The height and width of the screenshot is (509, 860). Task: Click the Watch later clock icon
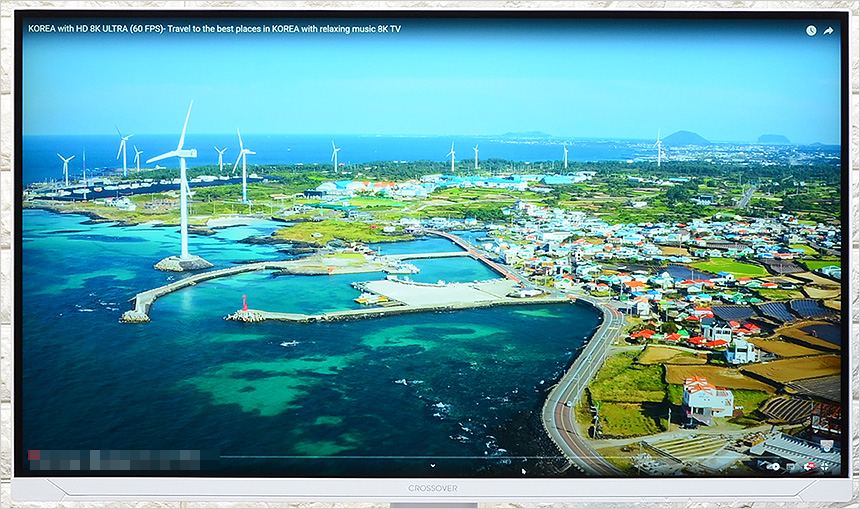(x=811, y=31)
